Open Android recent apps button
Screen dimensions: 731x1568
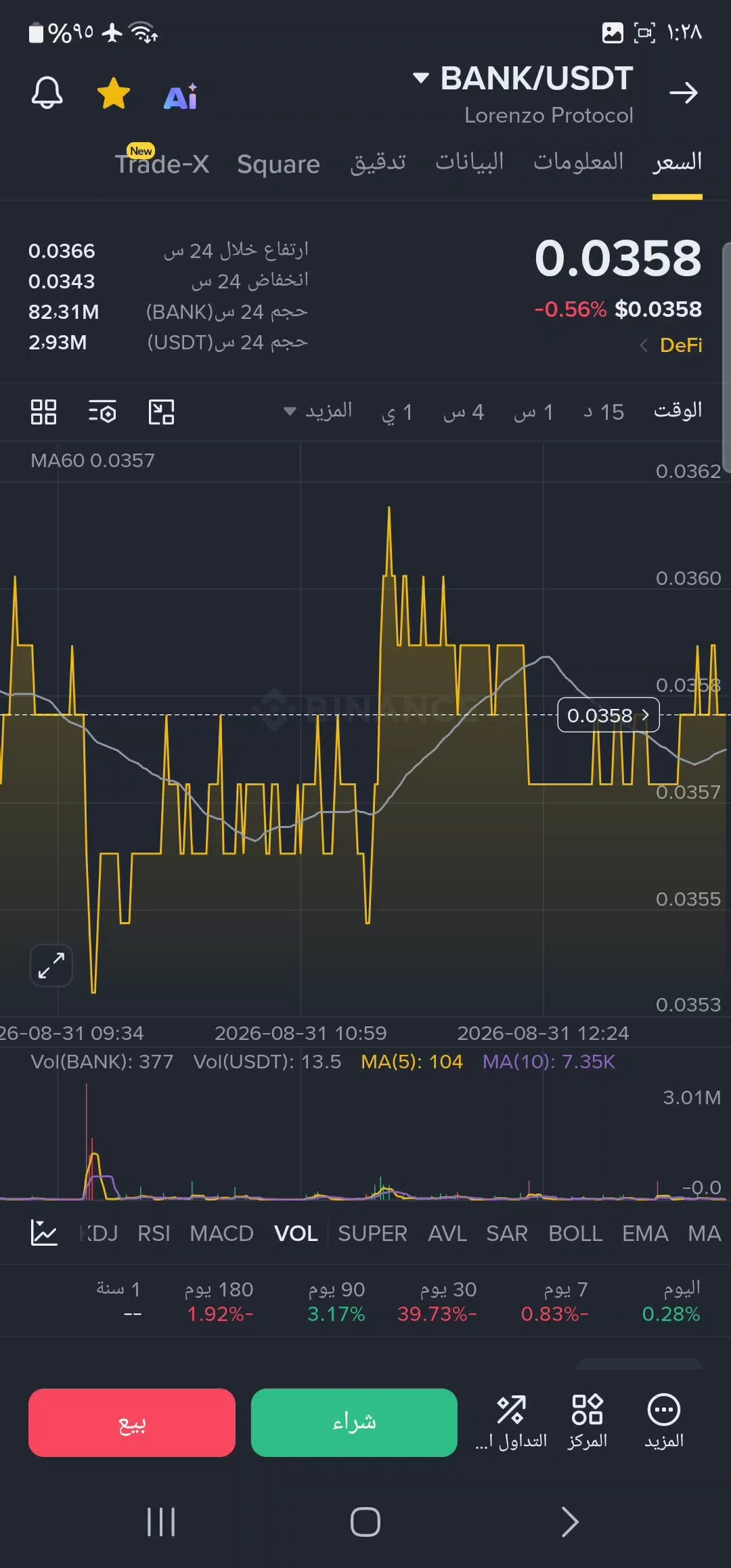pos(161,1522)
